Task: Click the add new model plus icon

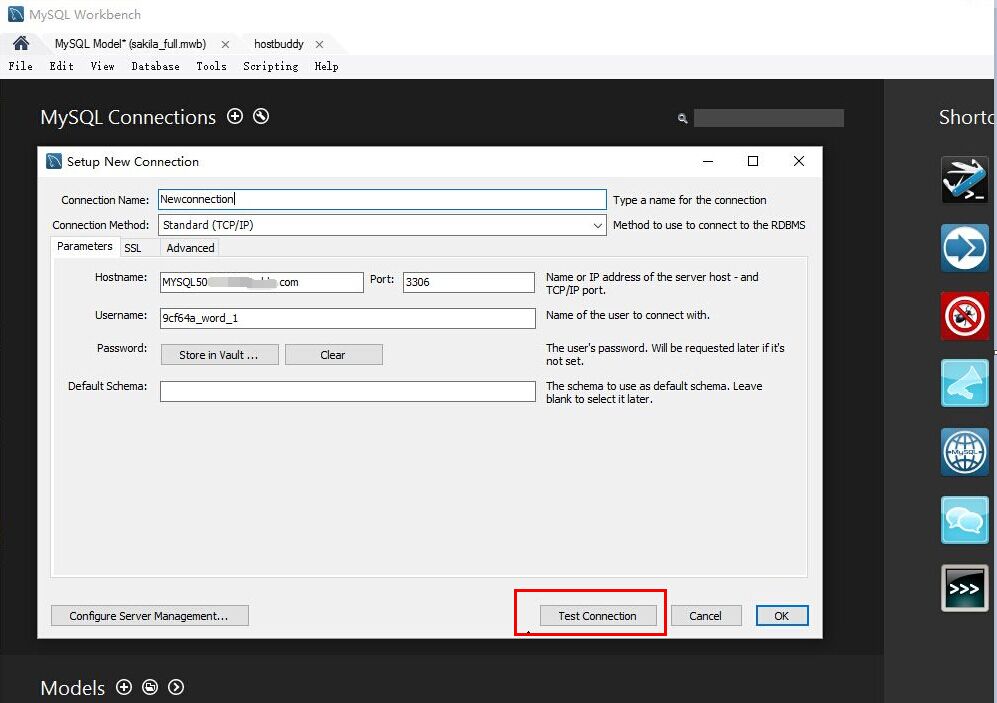Action: [x=124, y=688]
